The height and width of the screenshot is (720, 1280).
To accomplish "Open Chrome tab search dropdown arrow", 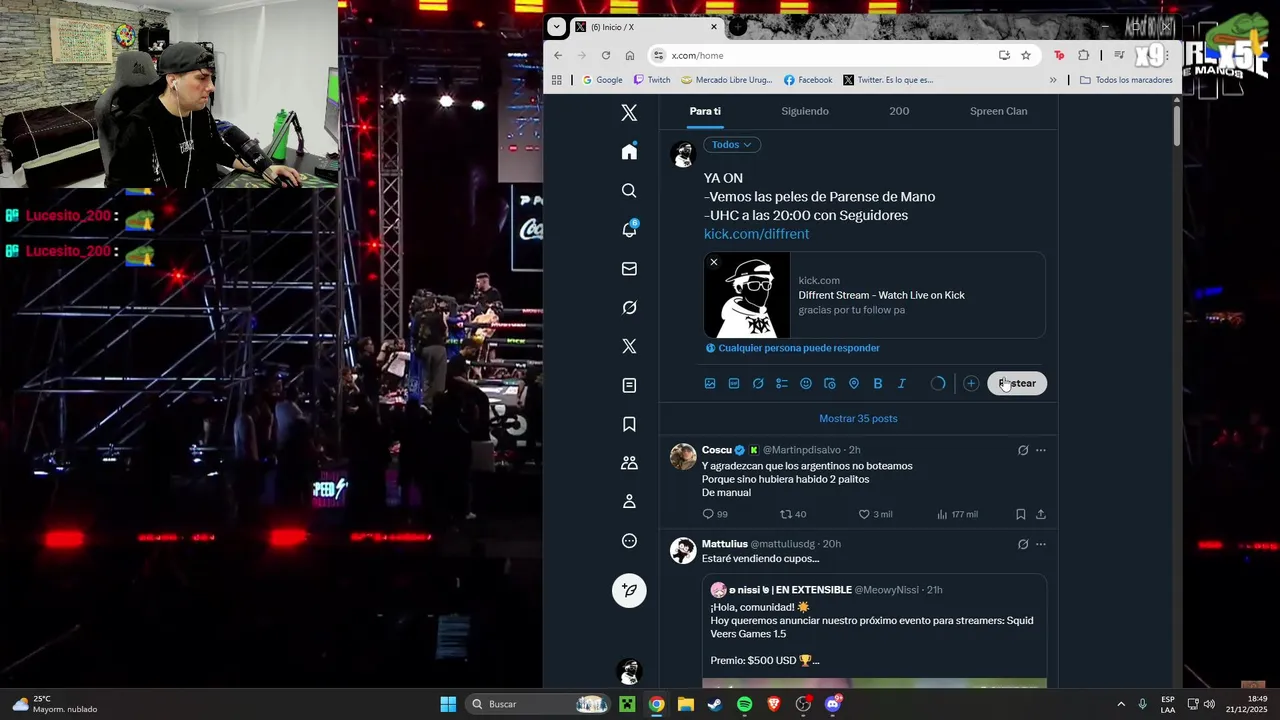I will click(557, 27).
